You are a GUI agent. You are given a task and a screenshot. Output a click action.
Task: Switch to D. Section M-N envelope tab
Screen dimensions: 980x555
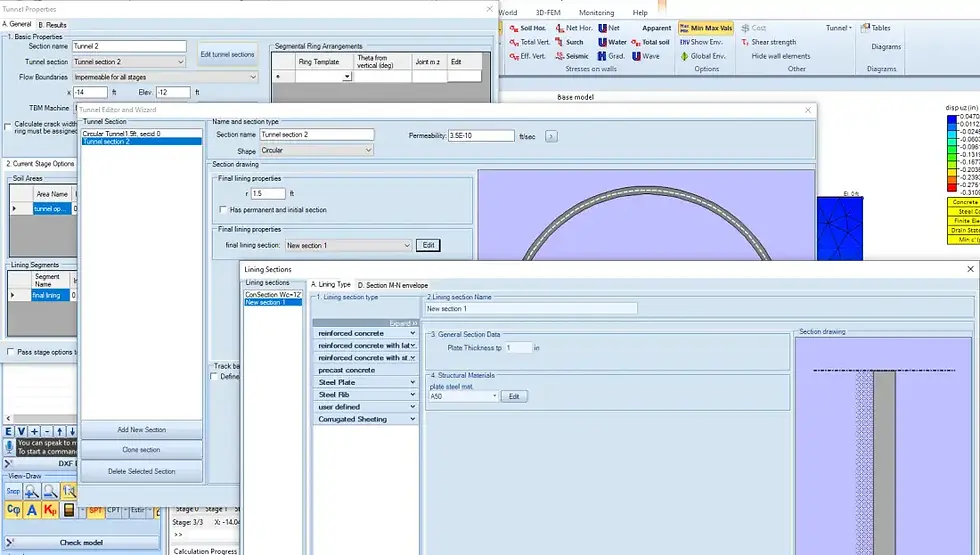392,285
